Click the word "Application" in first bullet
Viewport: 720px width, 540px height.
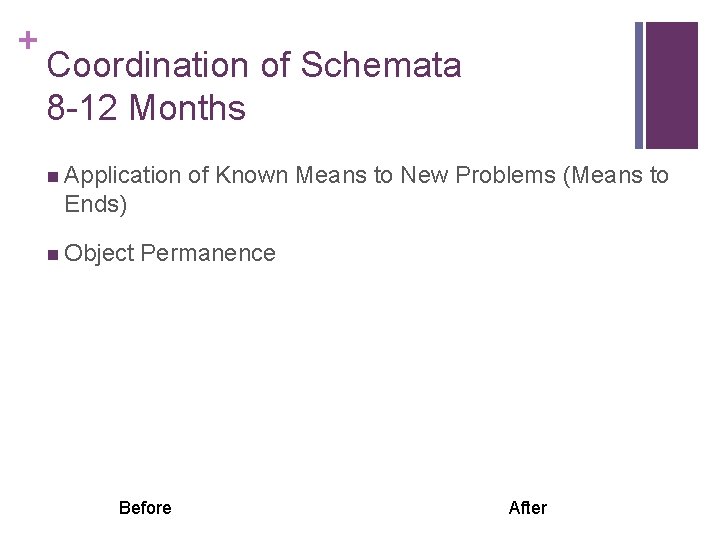tap(122, 177)
